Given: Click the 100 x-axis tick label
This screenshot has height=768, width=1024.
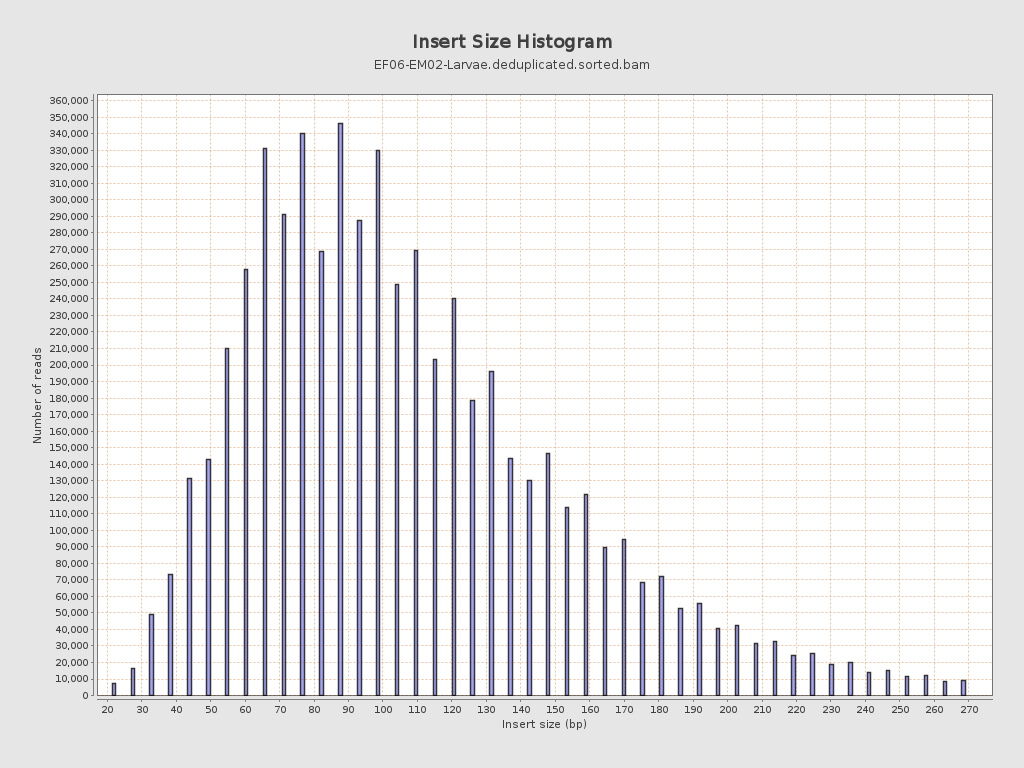Looking at the screenshot, I should (x=383, y=709).
